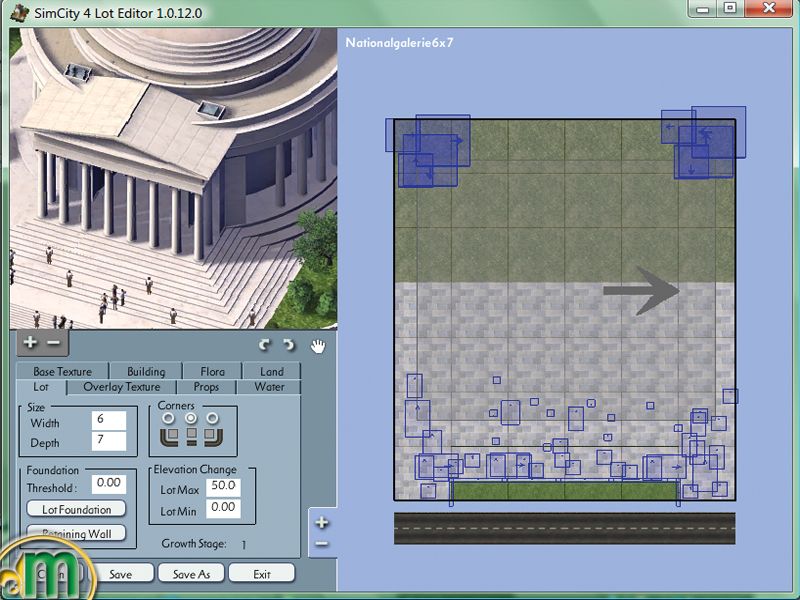Click the Growth Stage label

(193, 544)
